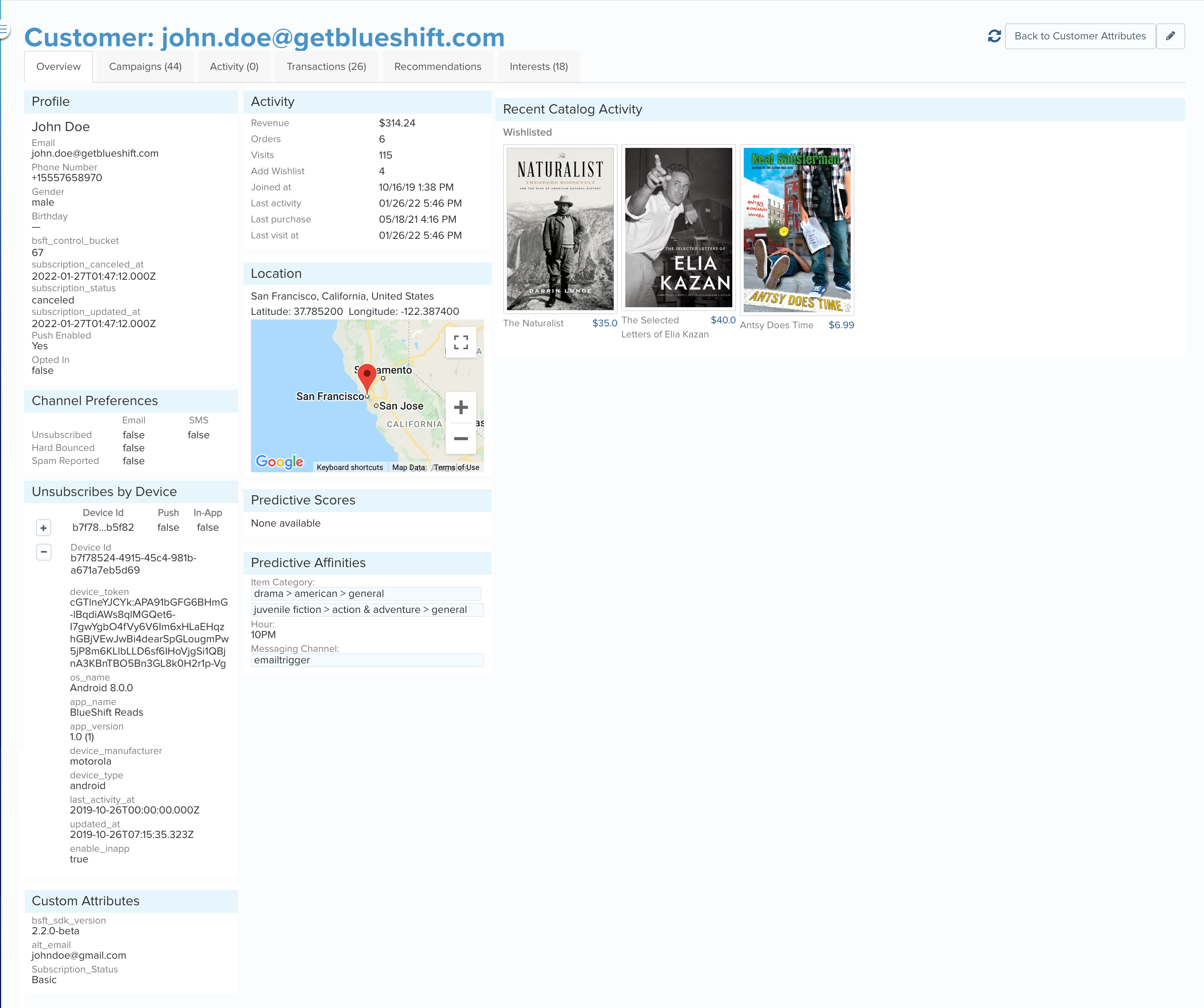Expand device row b7f78...b5f82 with plus
Viewport: 1204px width, 1008px height.
tap(44, 528)
